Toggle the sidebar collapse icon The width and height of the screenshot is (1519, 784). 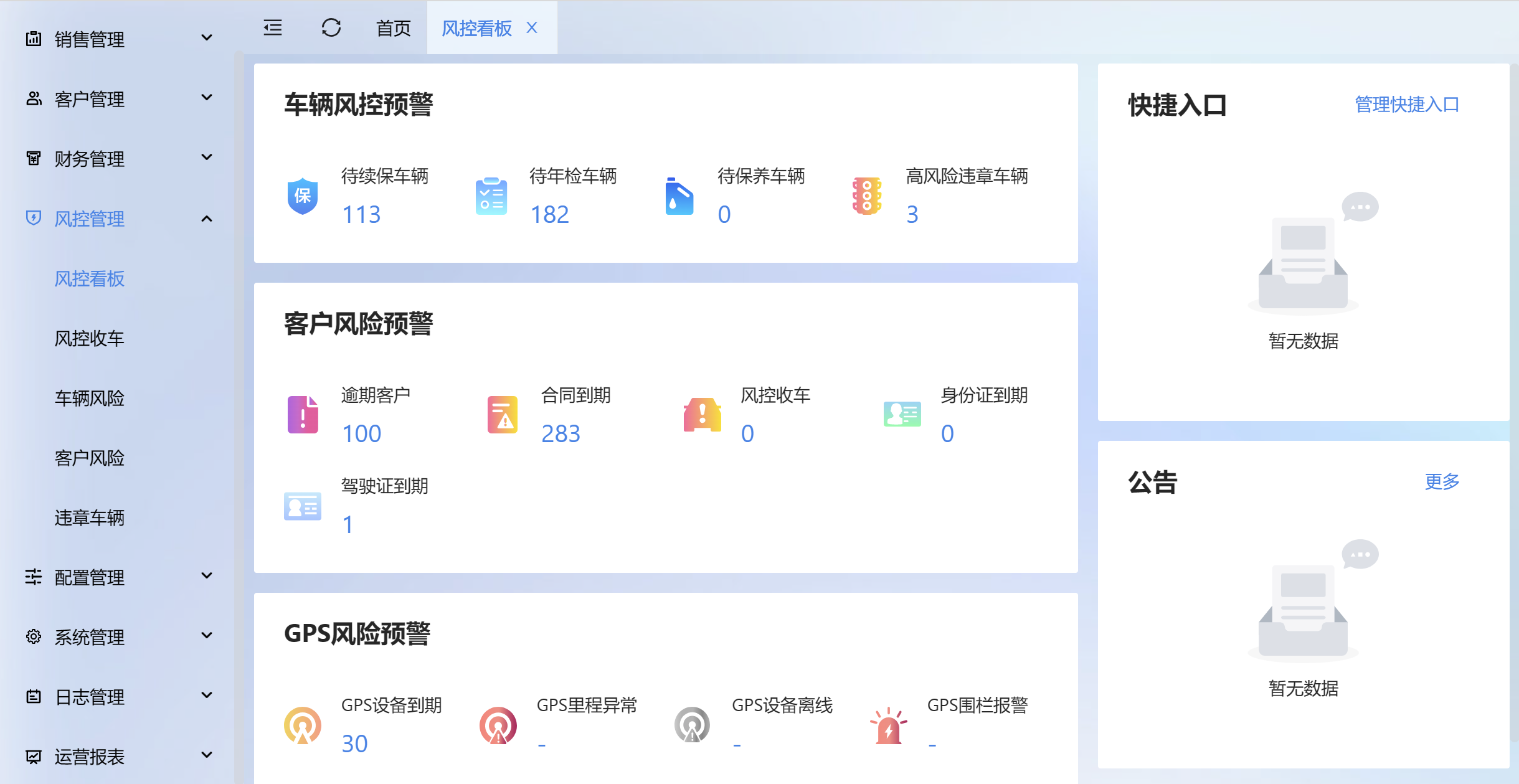[x=273, y=28]
